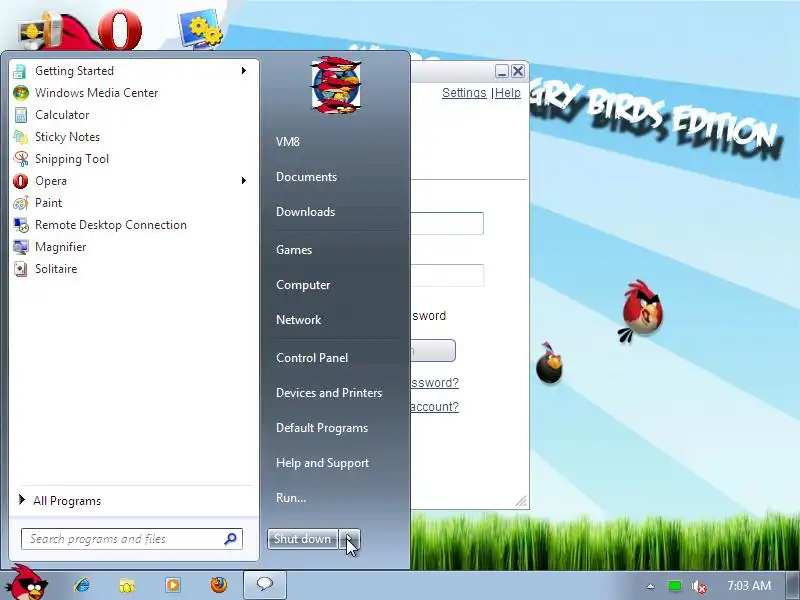Open Network from Start menu
This screenshot has width=800, height=600.
[298, 320]
